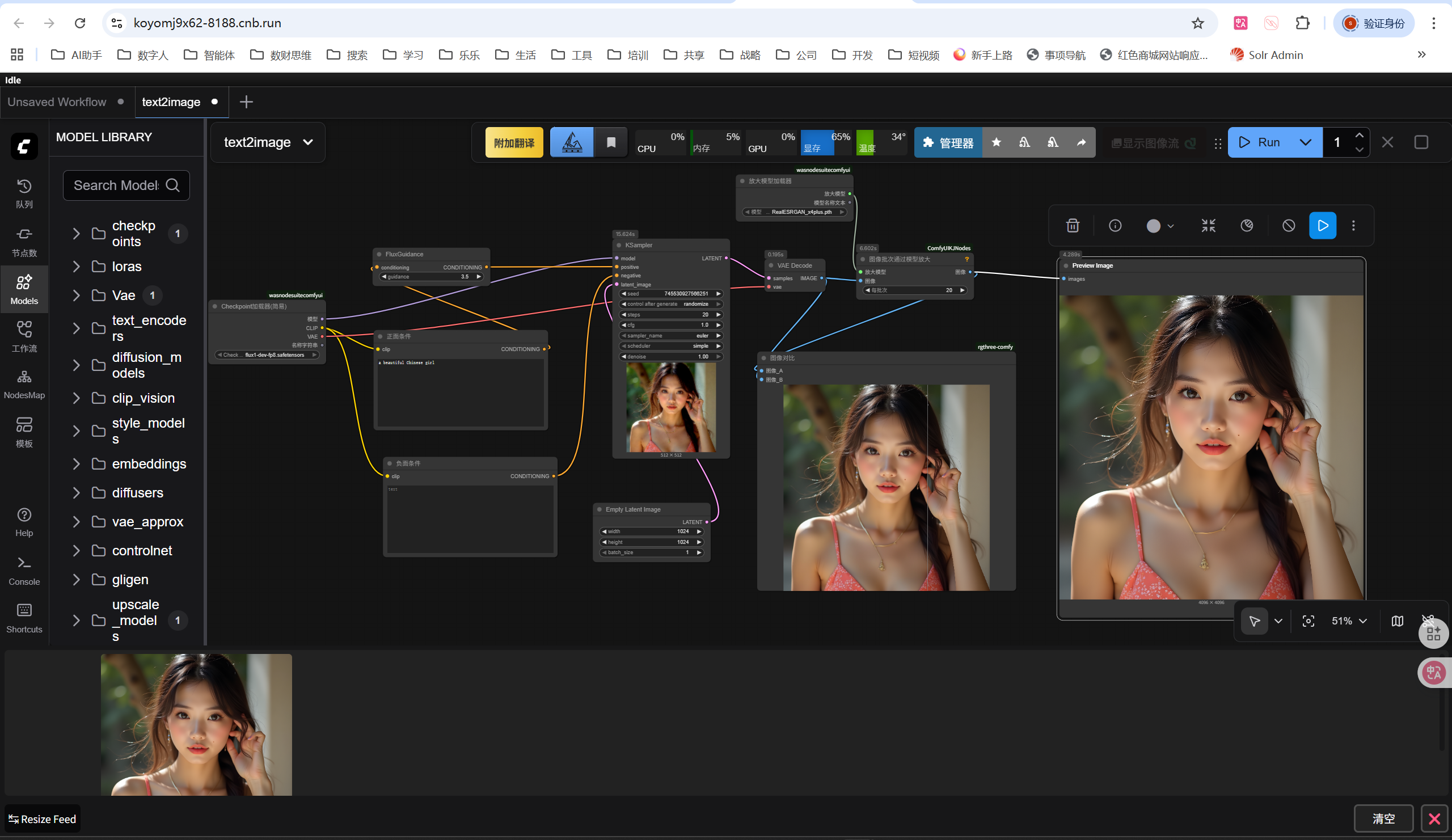This screenshot has height=840, width=1452.
Task: Open the Run button options dropdown arrow
Action: 1305,142
